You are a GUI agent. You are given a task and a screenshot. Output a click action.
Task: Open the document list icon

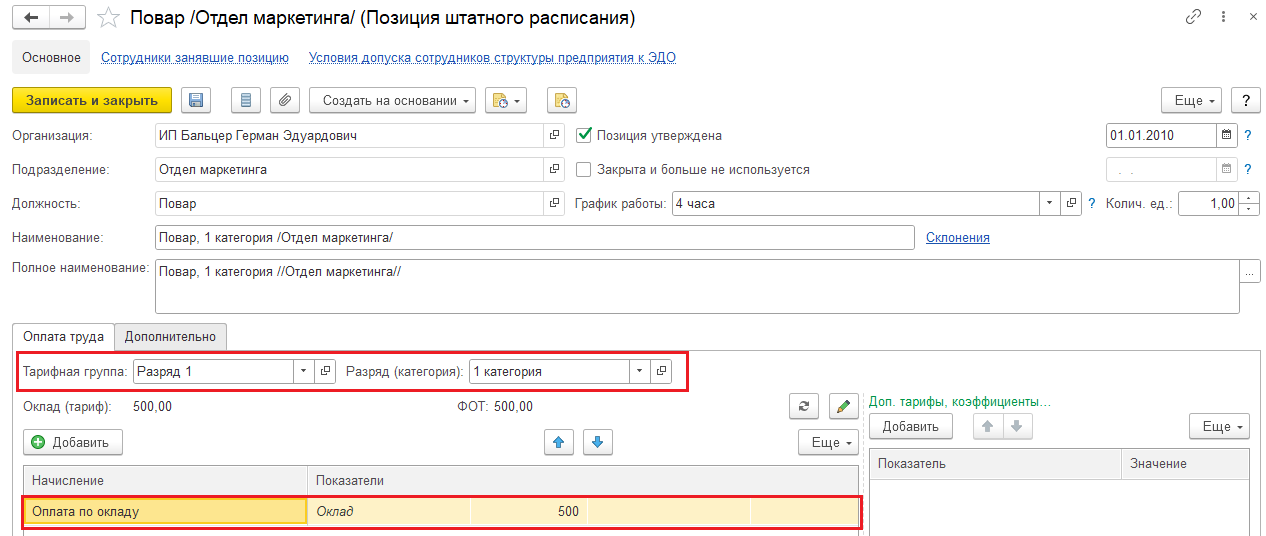[246, 100]
